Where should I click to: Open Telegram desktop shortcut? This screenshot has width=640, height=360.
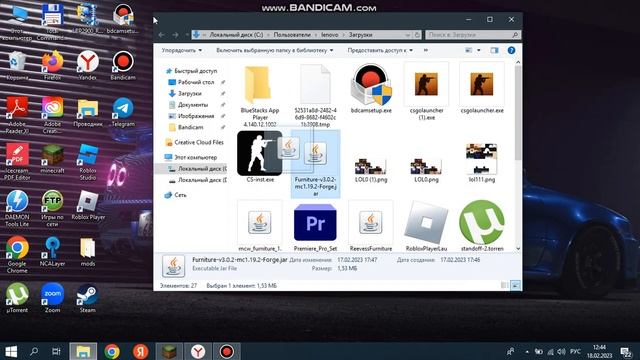(x=123, y=112)
